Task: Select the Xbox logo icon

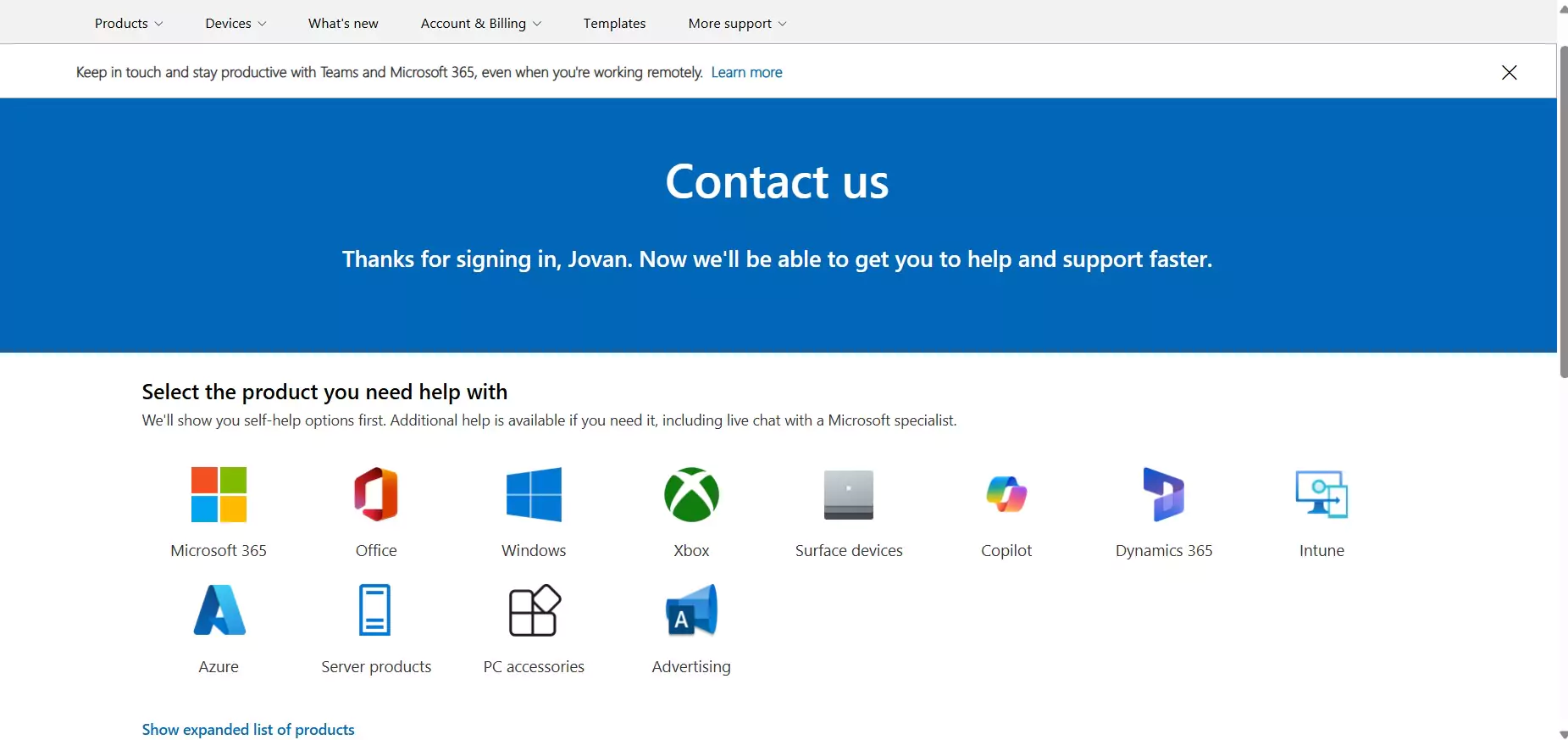Action: [x=691, y=494]
